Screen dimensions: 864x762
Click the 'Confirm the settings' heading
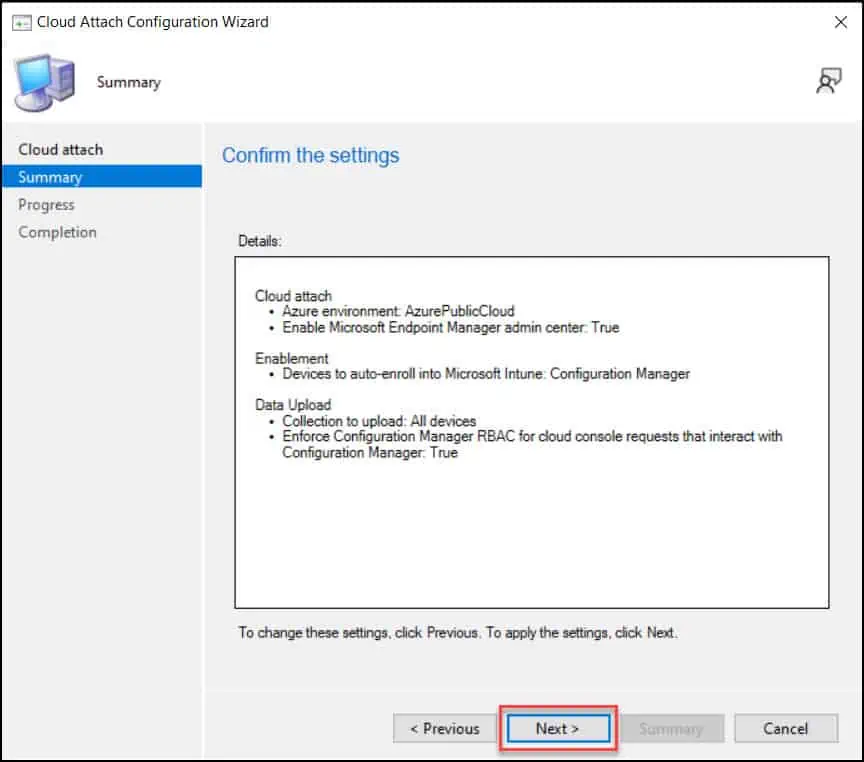pos(310,155)
